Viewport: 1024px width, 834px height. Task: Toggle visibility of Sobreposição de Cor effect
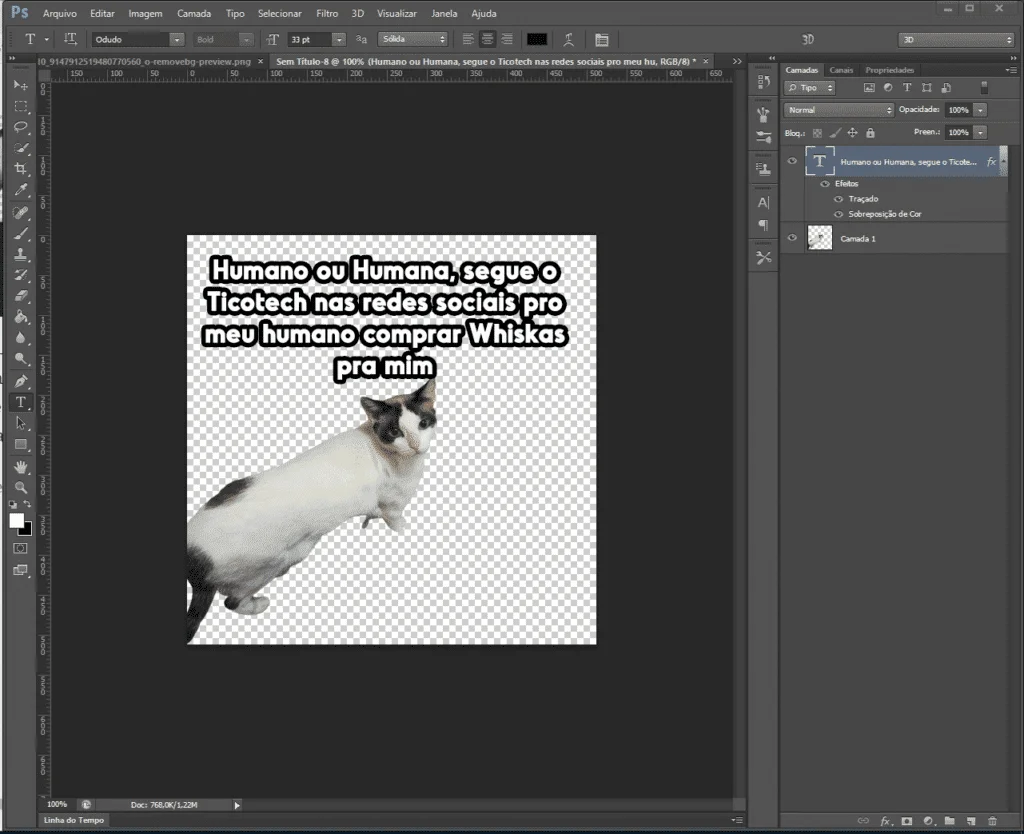coord(838,214)
